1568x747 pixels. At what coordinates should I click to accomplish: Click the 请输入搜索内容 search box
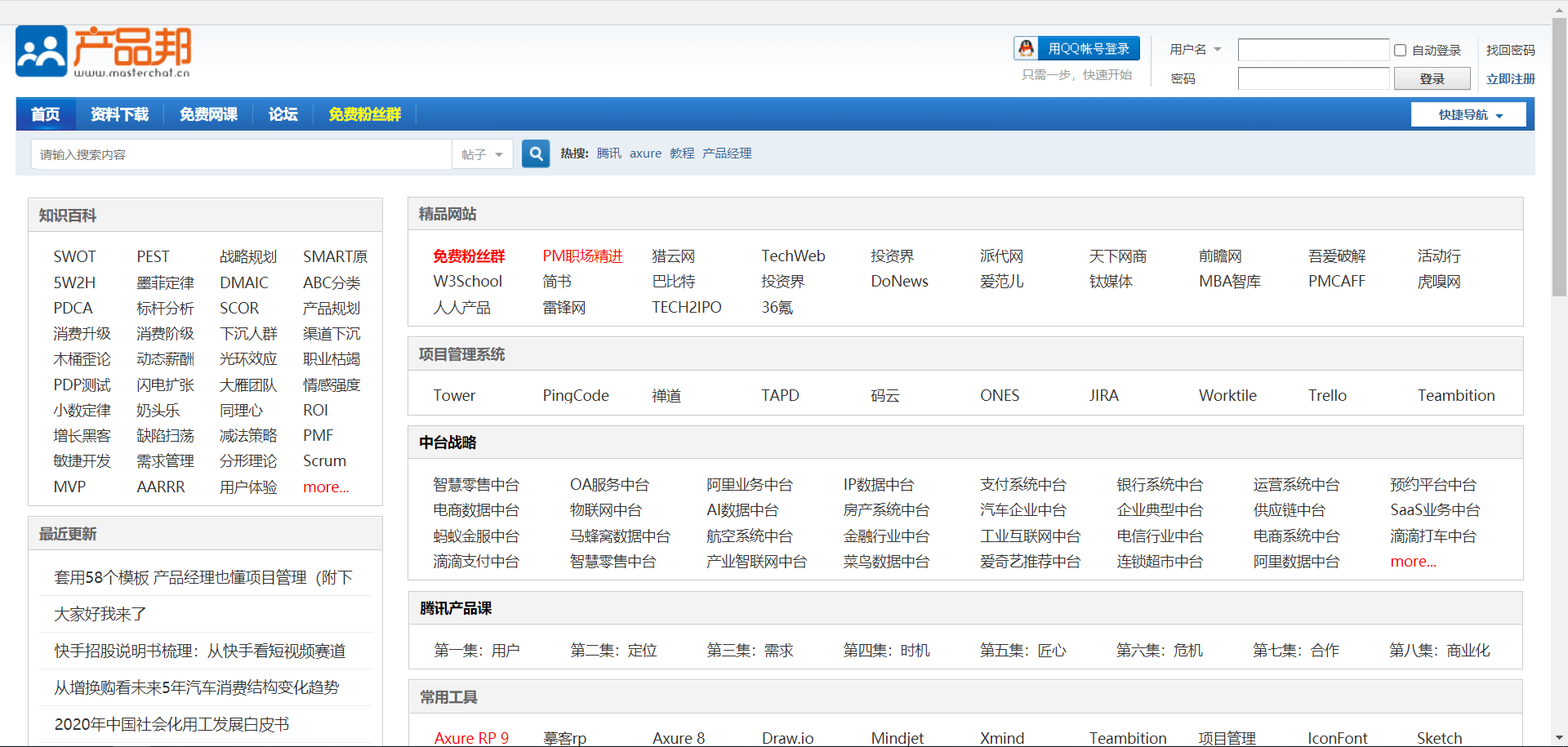point(242,154)
